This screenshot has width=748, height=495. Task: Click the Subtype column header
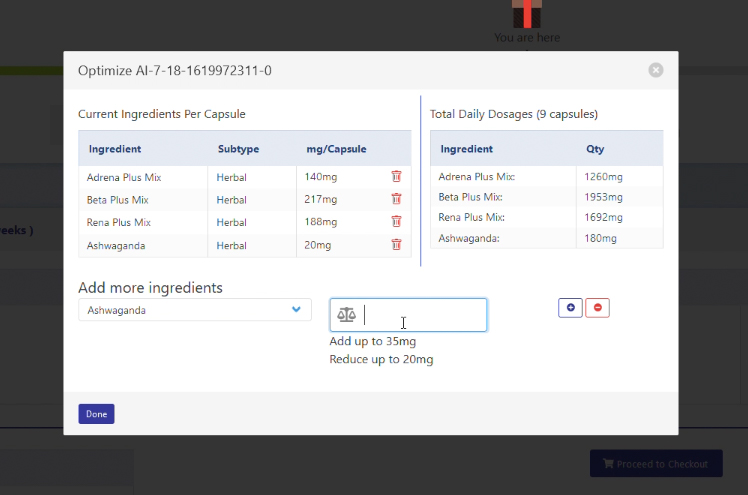click(238, 149)
